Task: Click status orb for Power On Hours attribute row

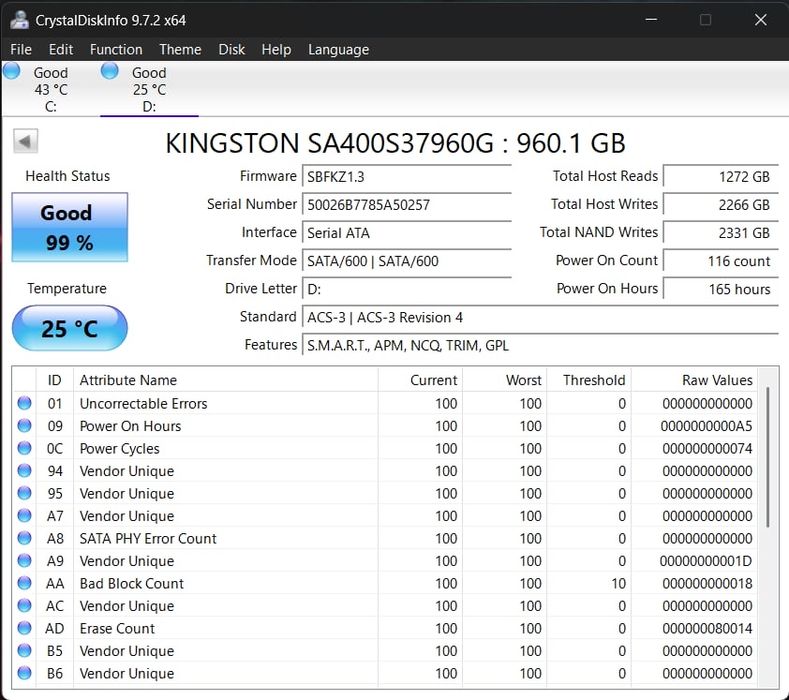Action: coord(24,426)
